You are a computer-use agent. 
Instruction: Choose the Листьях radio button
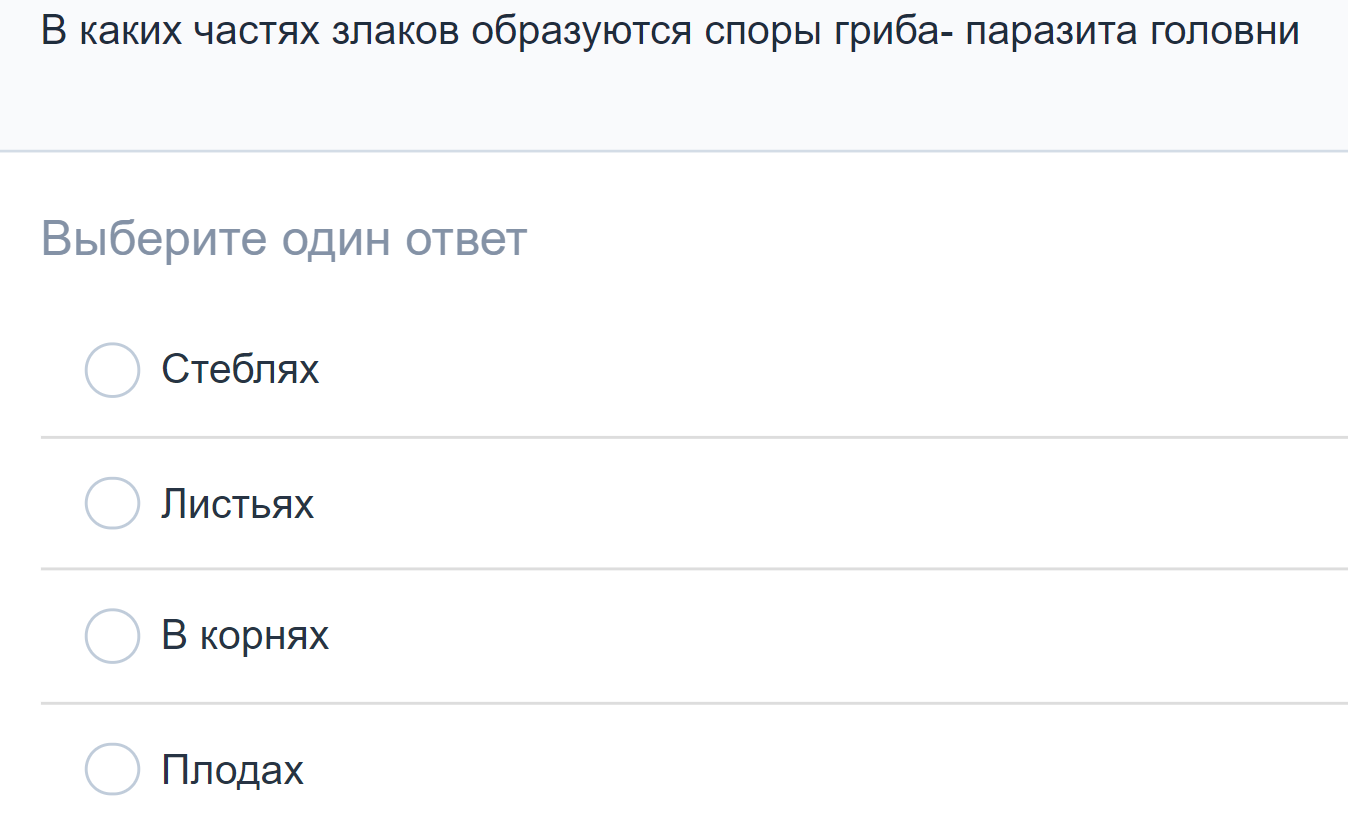(x=112, y=503)
